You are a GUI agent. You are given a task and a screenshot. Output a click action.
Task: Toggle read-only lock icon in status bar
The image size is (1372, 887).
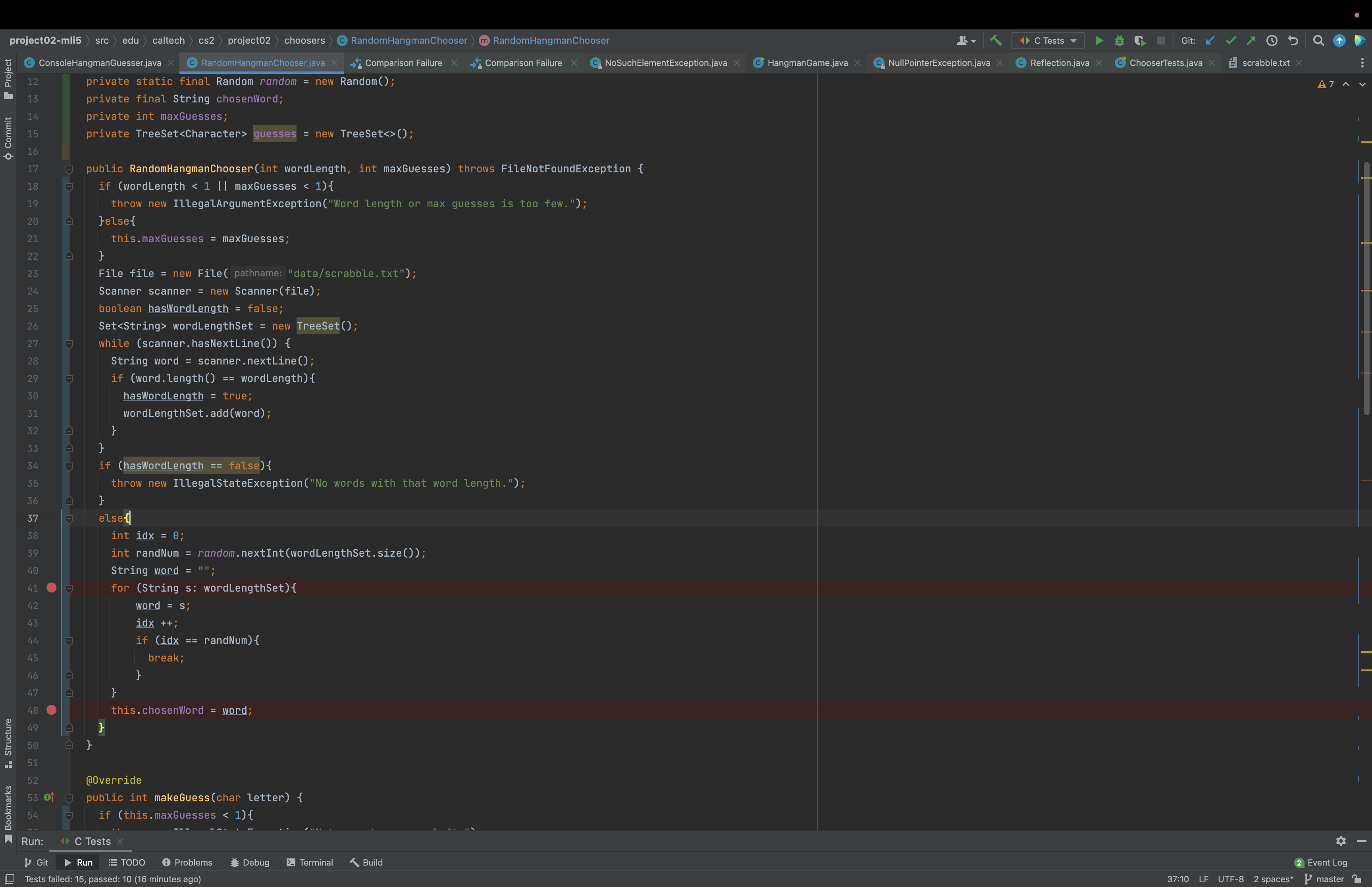tap(1357, 879)
